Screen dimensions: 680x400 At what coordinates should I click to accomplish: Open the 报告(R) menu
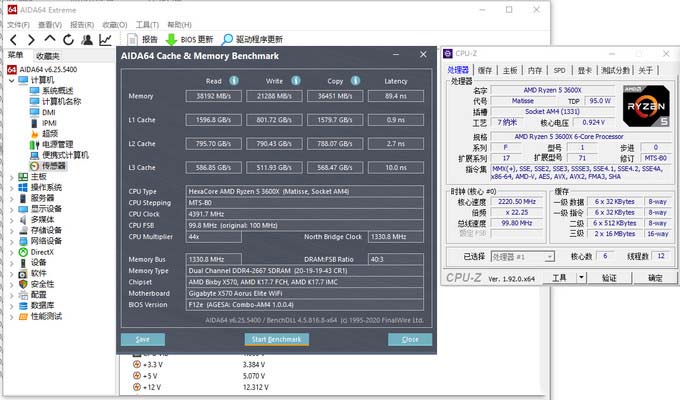click(82, 25)
